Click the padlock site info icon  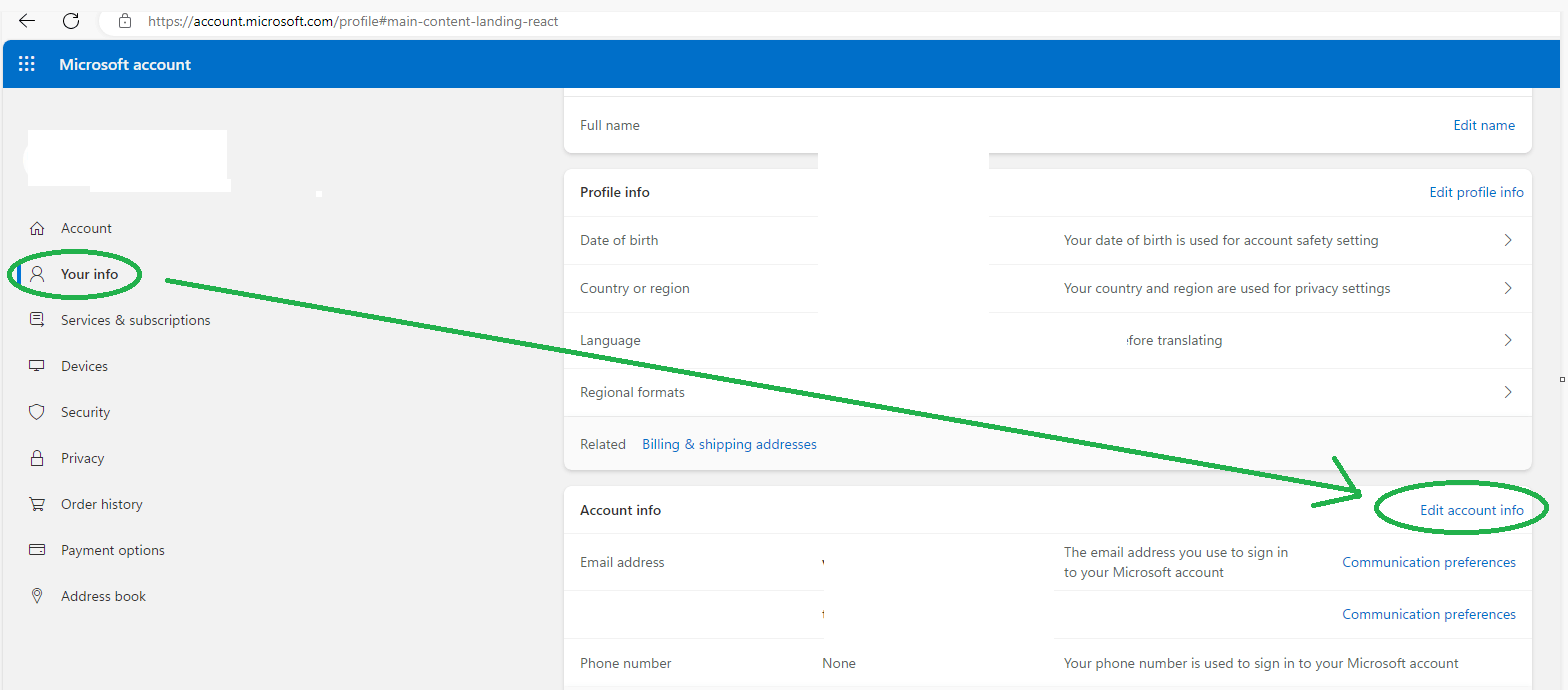click(125, 20)
